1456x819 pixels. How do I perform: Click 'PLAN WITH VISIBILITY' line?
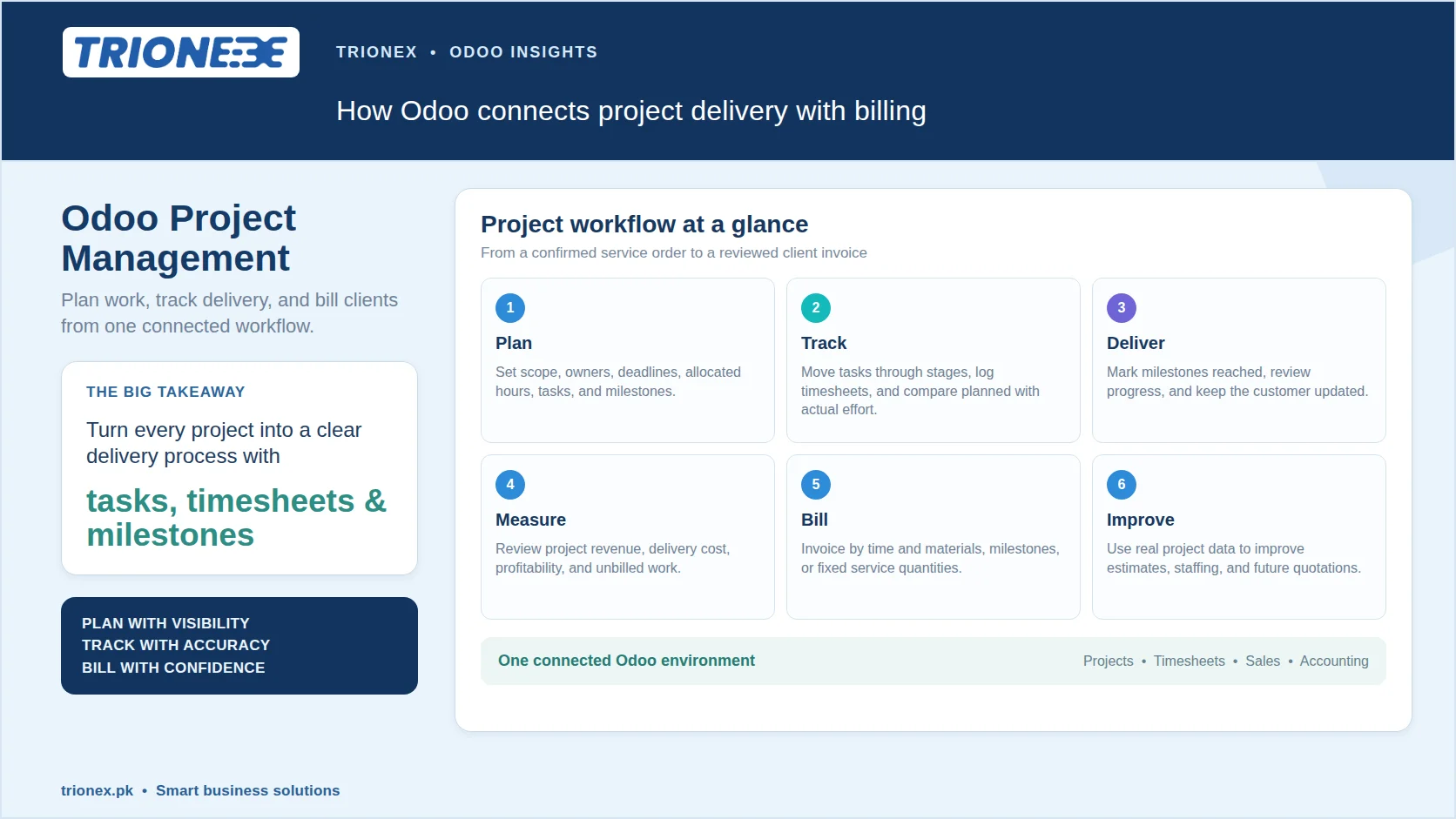pos(165,623)
